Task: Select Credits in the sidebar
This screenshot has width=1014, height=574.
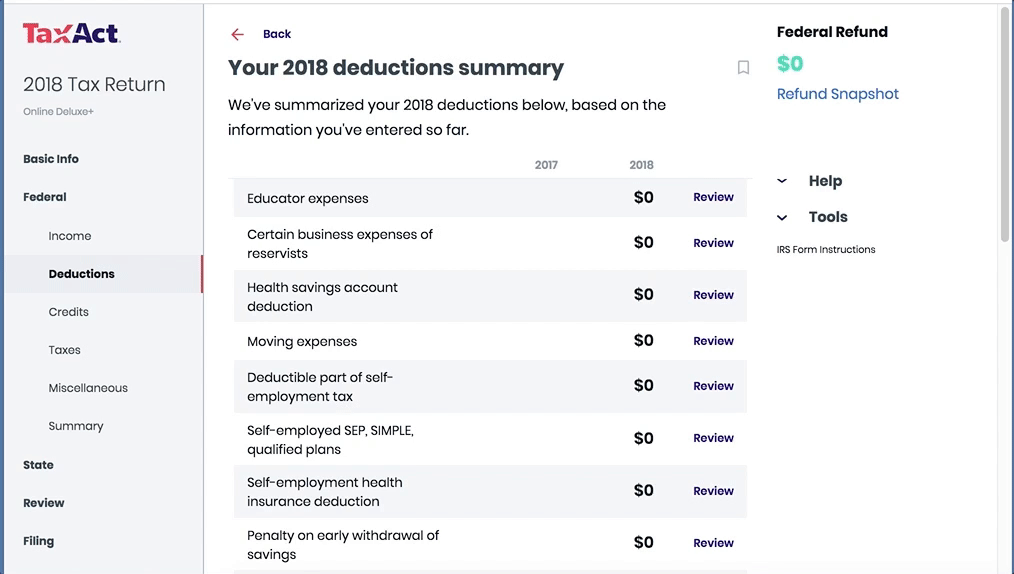Action: point(69,312)
